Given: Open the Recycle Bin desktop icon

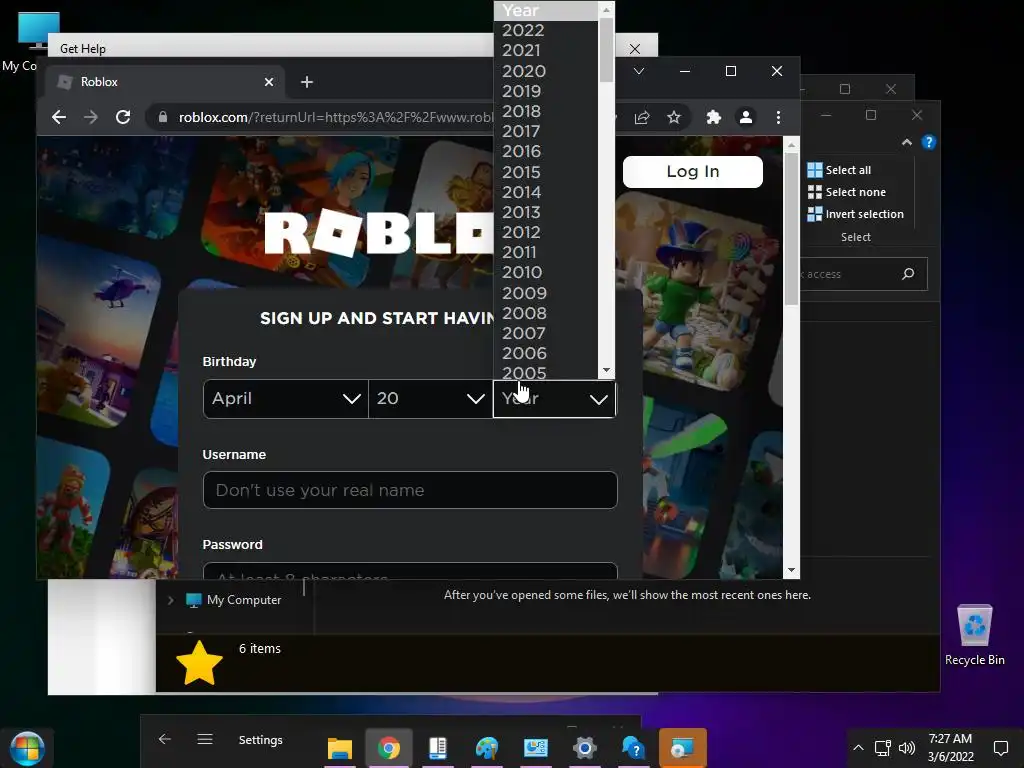Looking at the screenshot, I should click(x=974, y=635).
